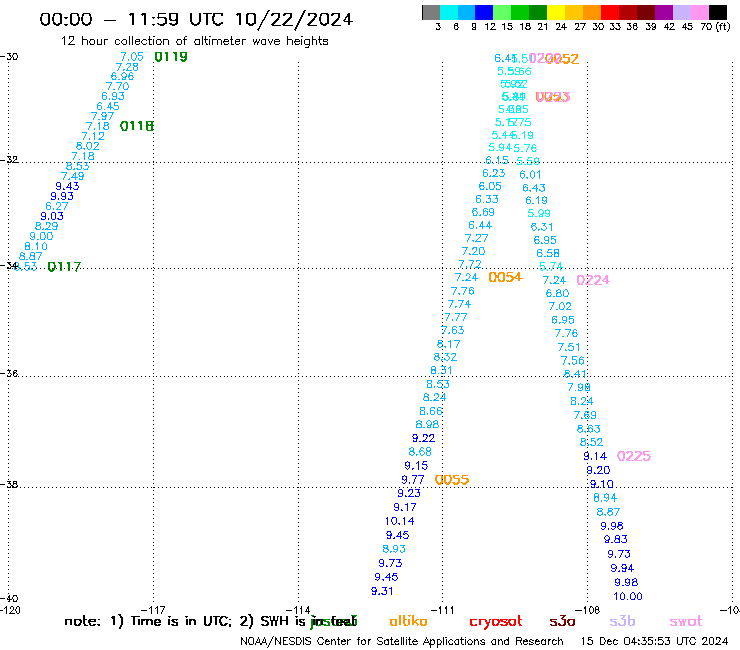Click the pink time label '0225'

point(634,456)
